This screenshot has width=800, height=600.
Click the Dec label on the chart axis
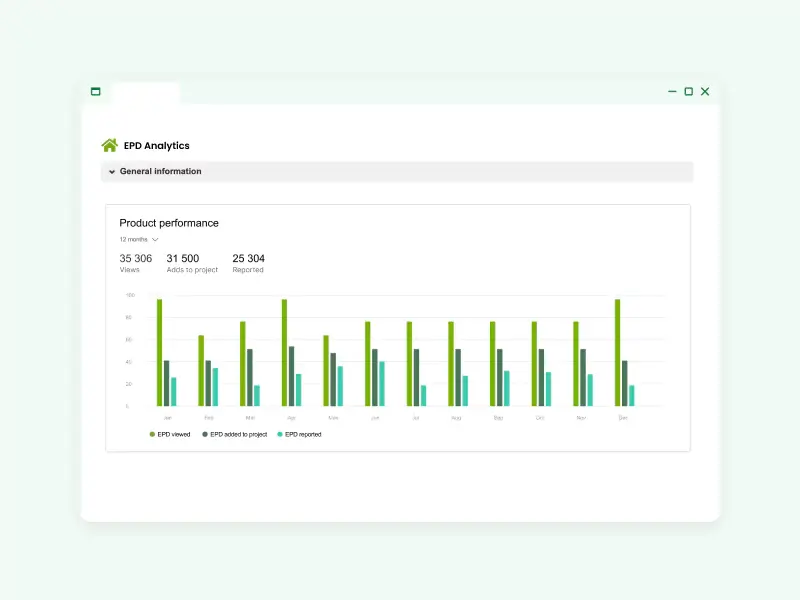tap(623, 418)
